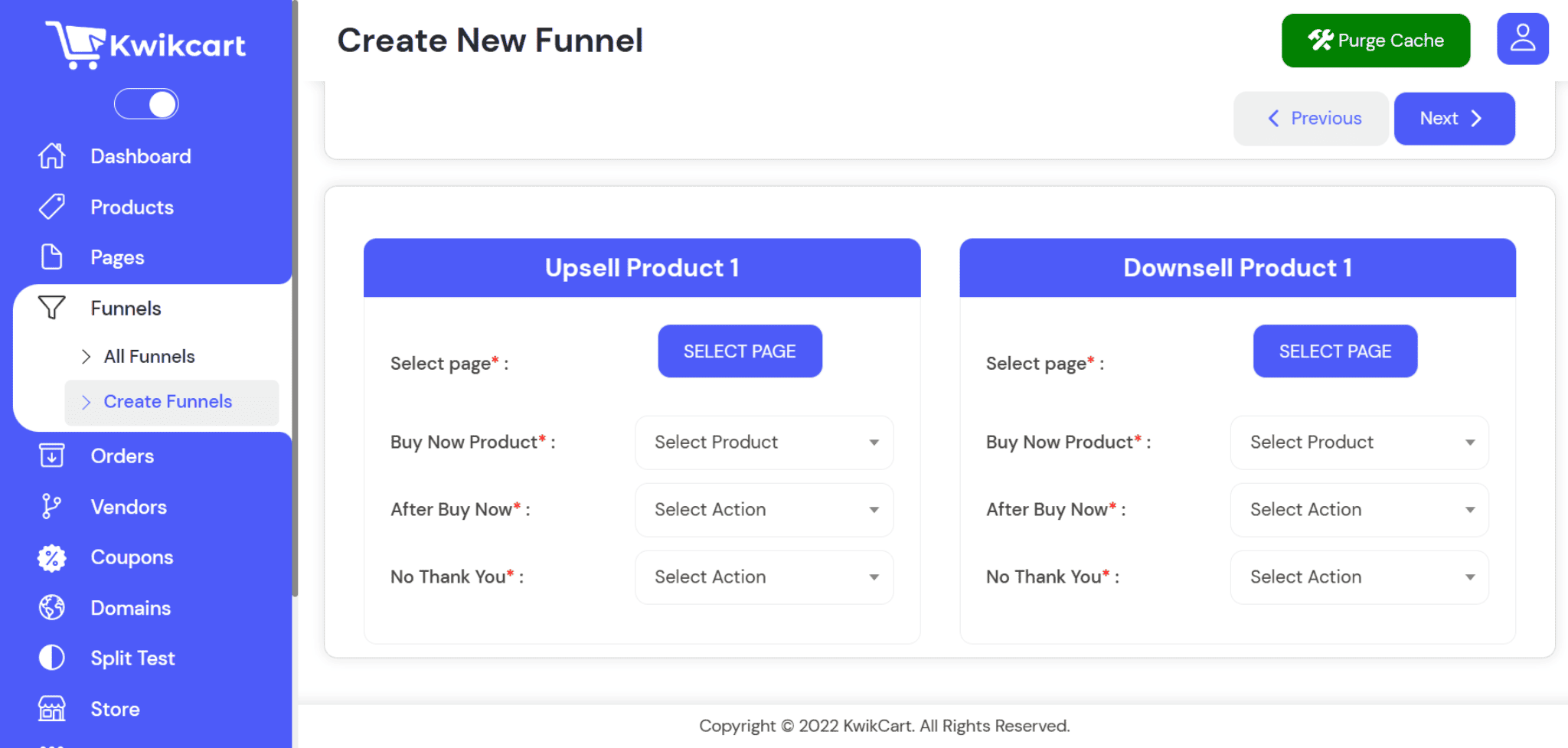Viewport: 1568px width, 748px height.
Task: Click the Domains globe icon
Action: pos(52,608)
